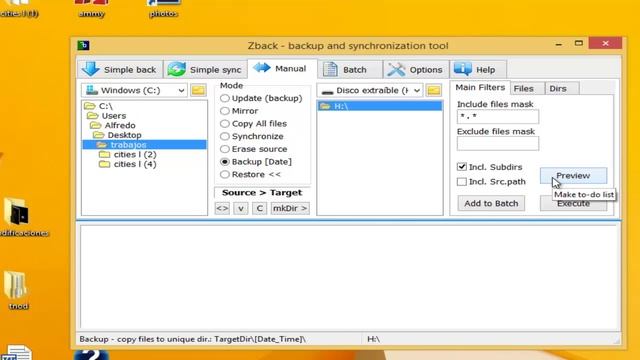Open the source drive Windows (C:) dropdown
This screenshot has height=360, width=640.
134,90
